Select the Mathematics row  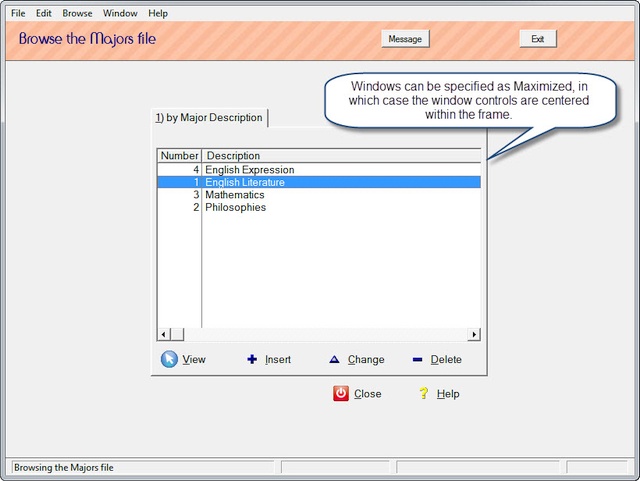235,195
